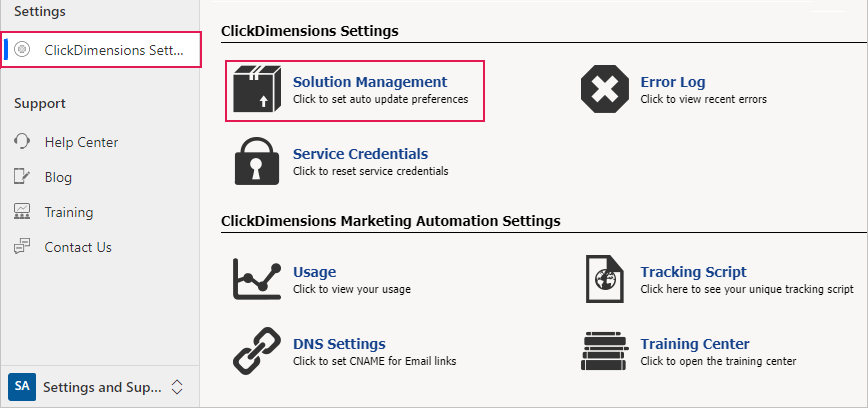
Task: Open the DNS Settings link
Action: point(339,343)
